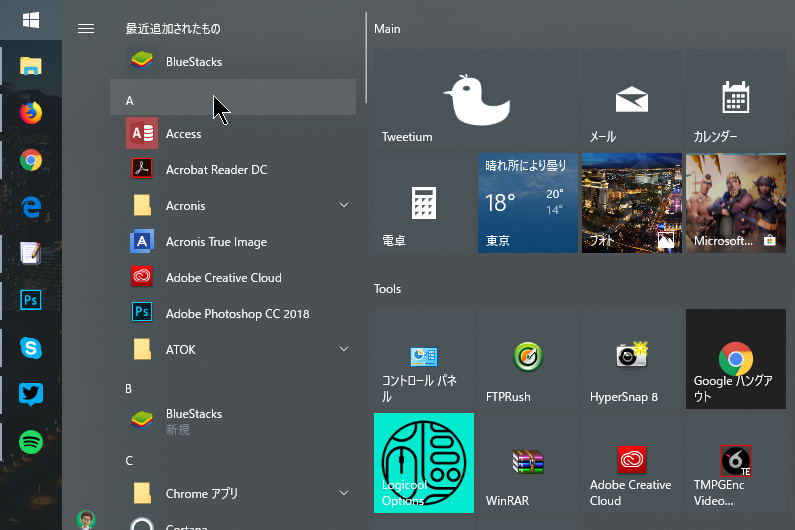Launch Firefox from the taskbar
The height and width of the screenshot is (530, 795).
click(x=31, y=113)
